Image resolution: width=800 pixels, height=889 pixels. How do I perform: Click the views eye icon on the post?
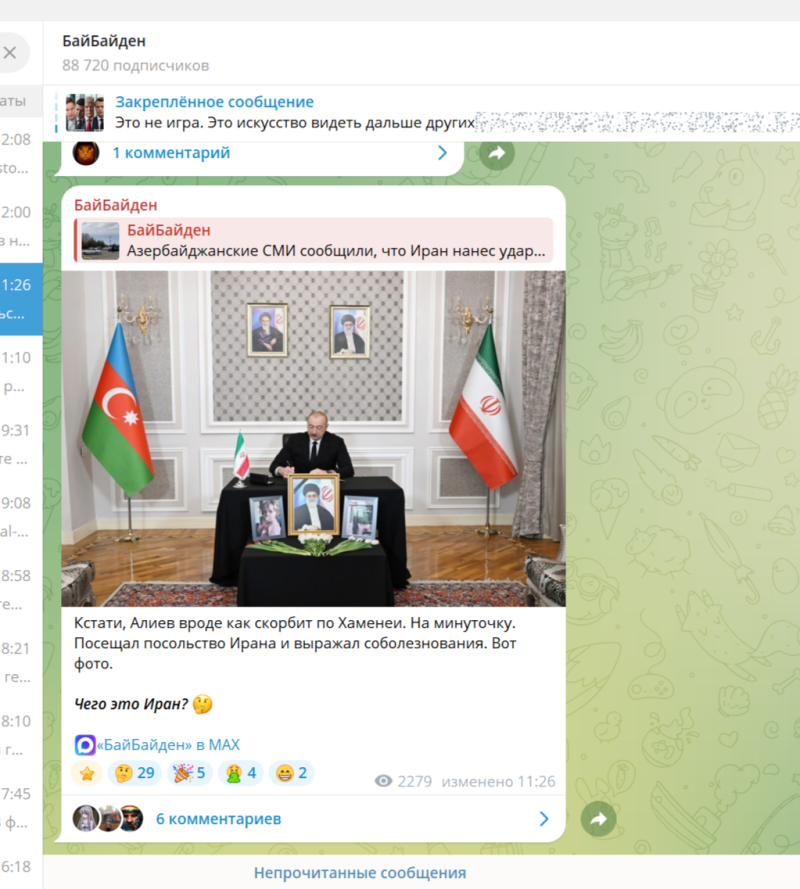click(x=383, y=781)
